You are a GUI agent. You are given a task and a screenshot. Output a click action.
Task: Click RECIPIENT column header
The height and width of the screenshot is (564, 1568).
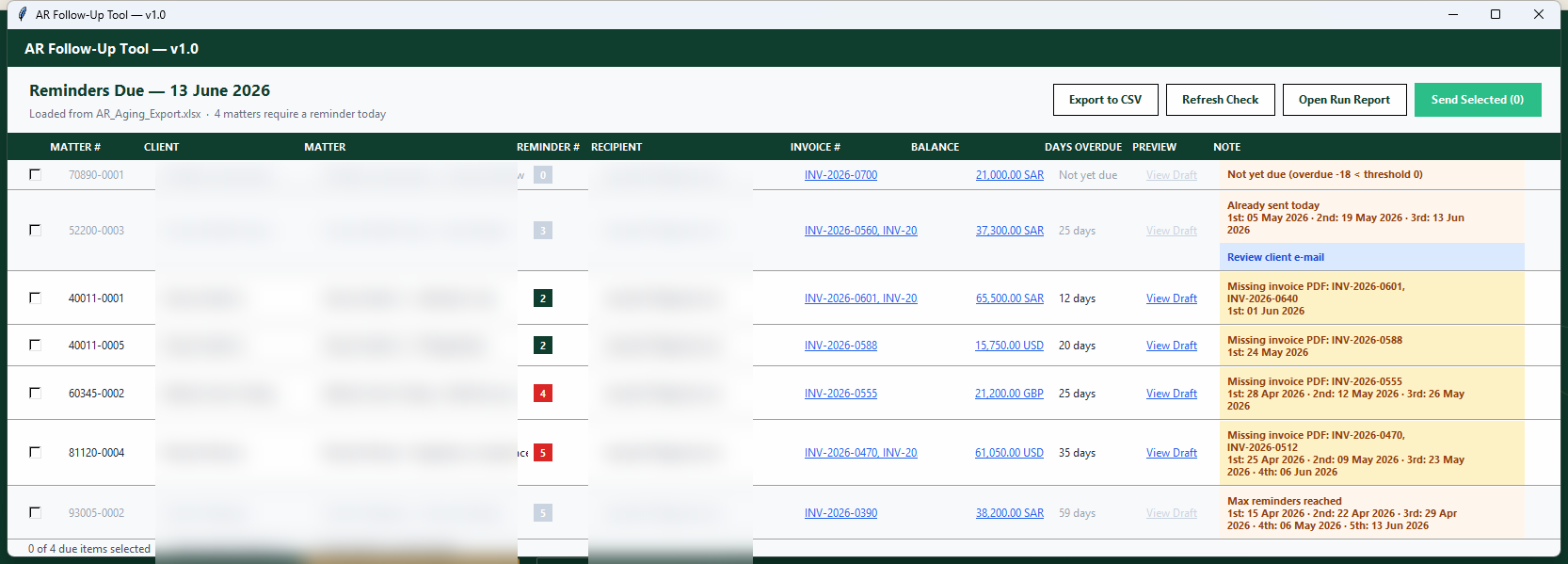(x=616, y=147)
